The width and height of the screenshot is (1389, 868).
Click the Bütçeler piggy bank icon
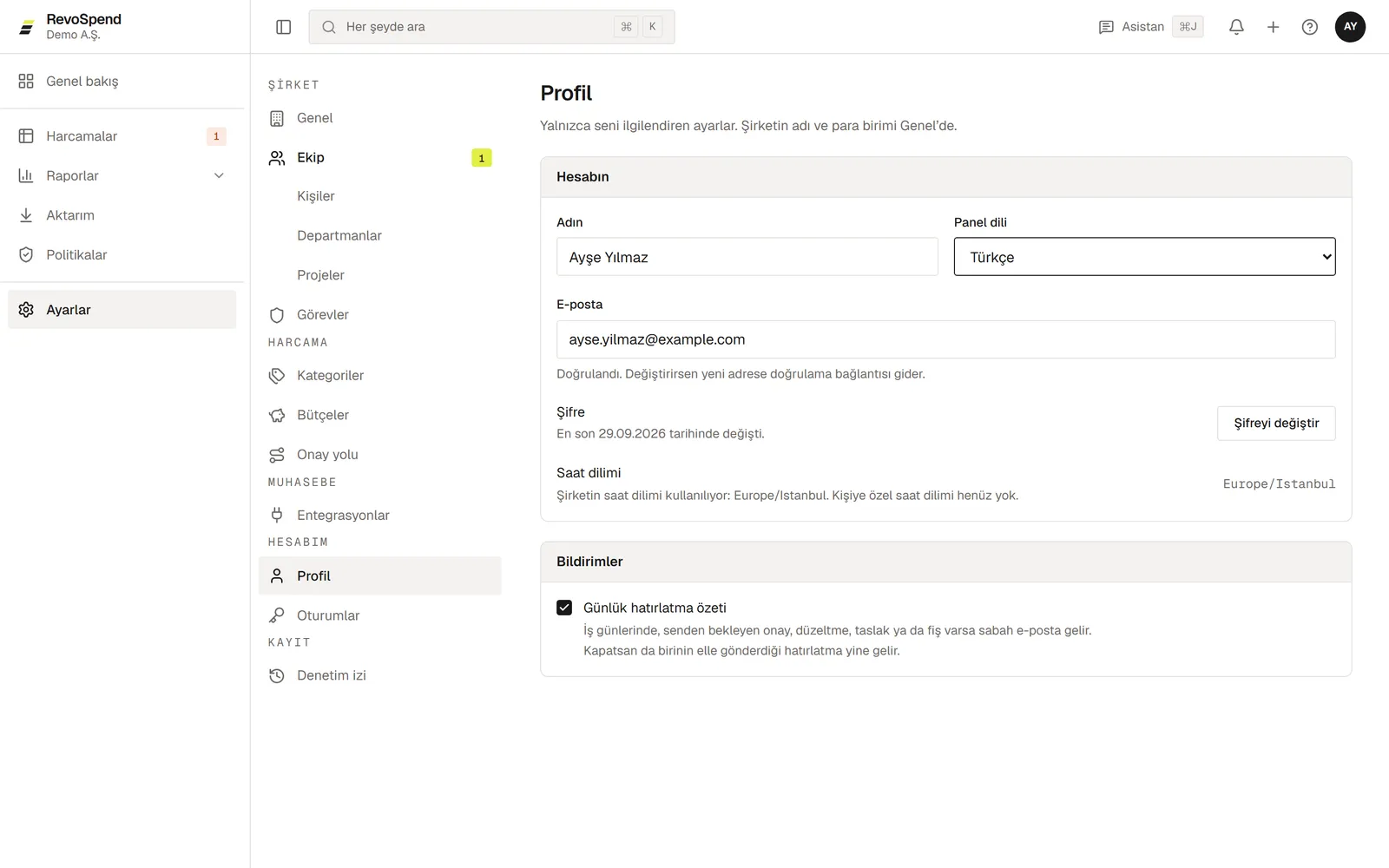point(277,415)
